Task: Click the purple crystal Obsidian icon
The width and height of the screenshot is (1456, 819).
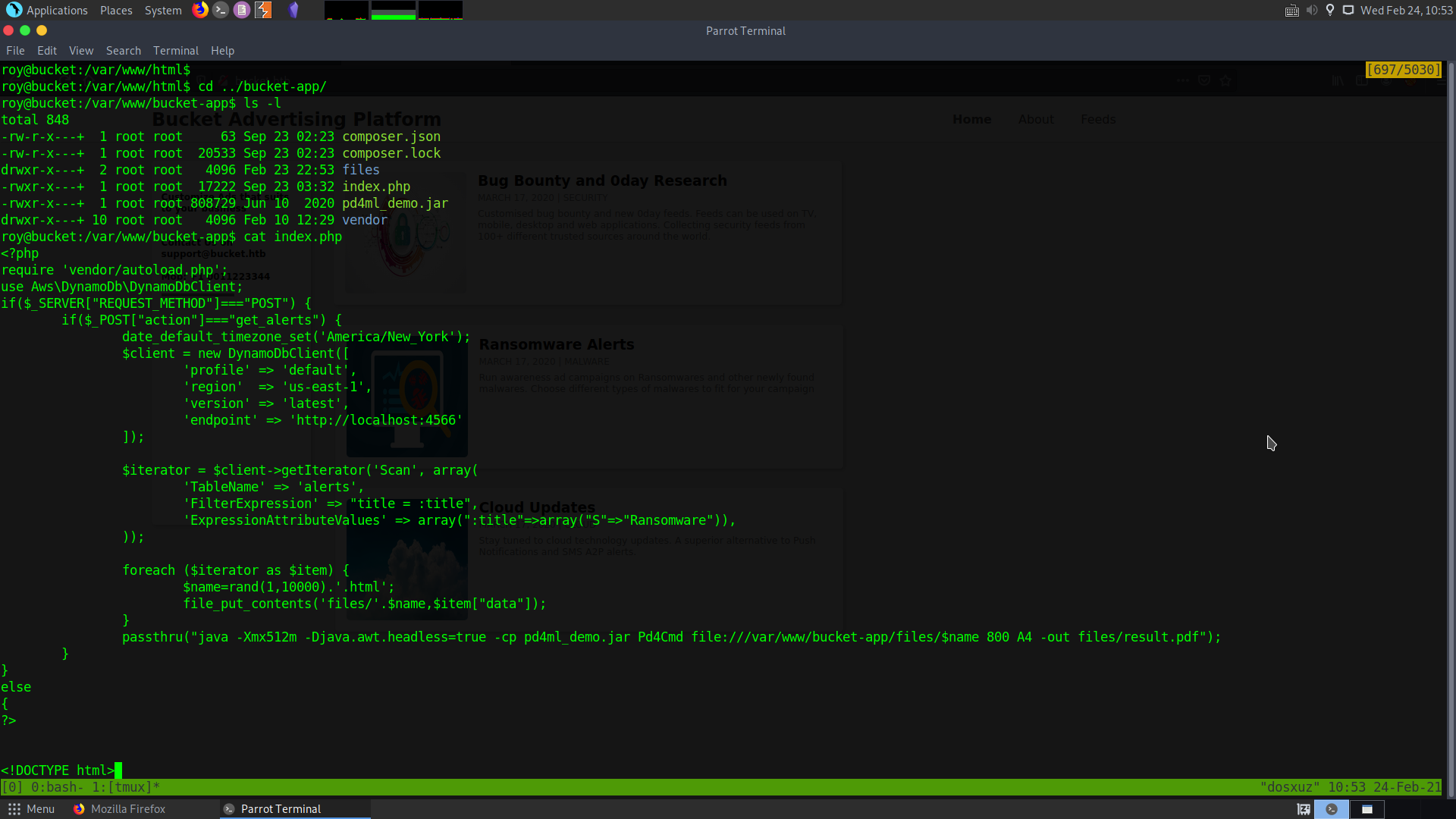Action: point(293,10)
